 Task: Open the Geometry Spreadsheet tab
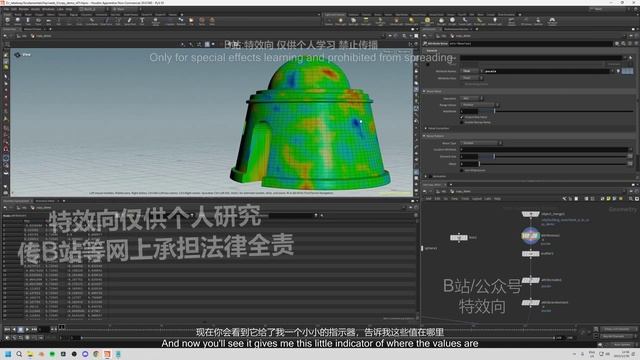pyautogui.click(x=16, y=201)
